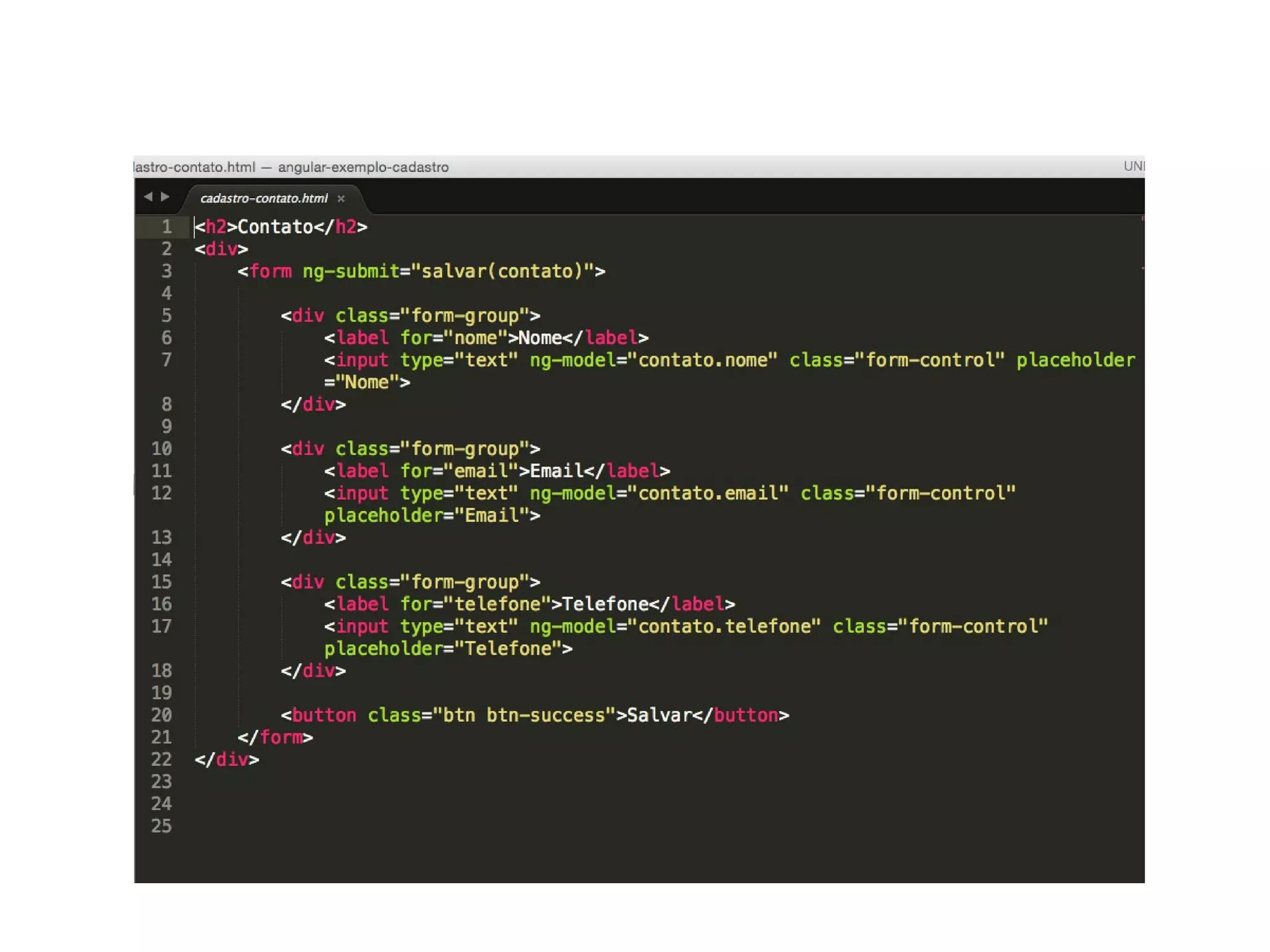This screenshot has width=1270, height=952.
Task: Click line number 1 in gutter
Action: [166, 226]
